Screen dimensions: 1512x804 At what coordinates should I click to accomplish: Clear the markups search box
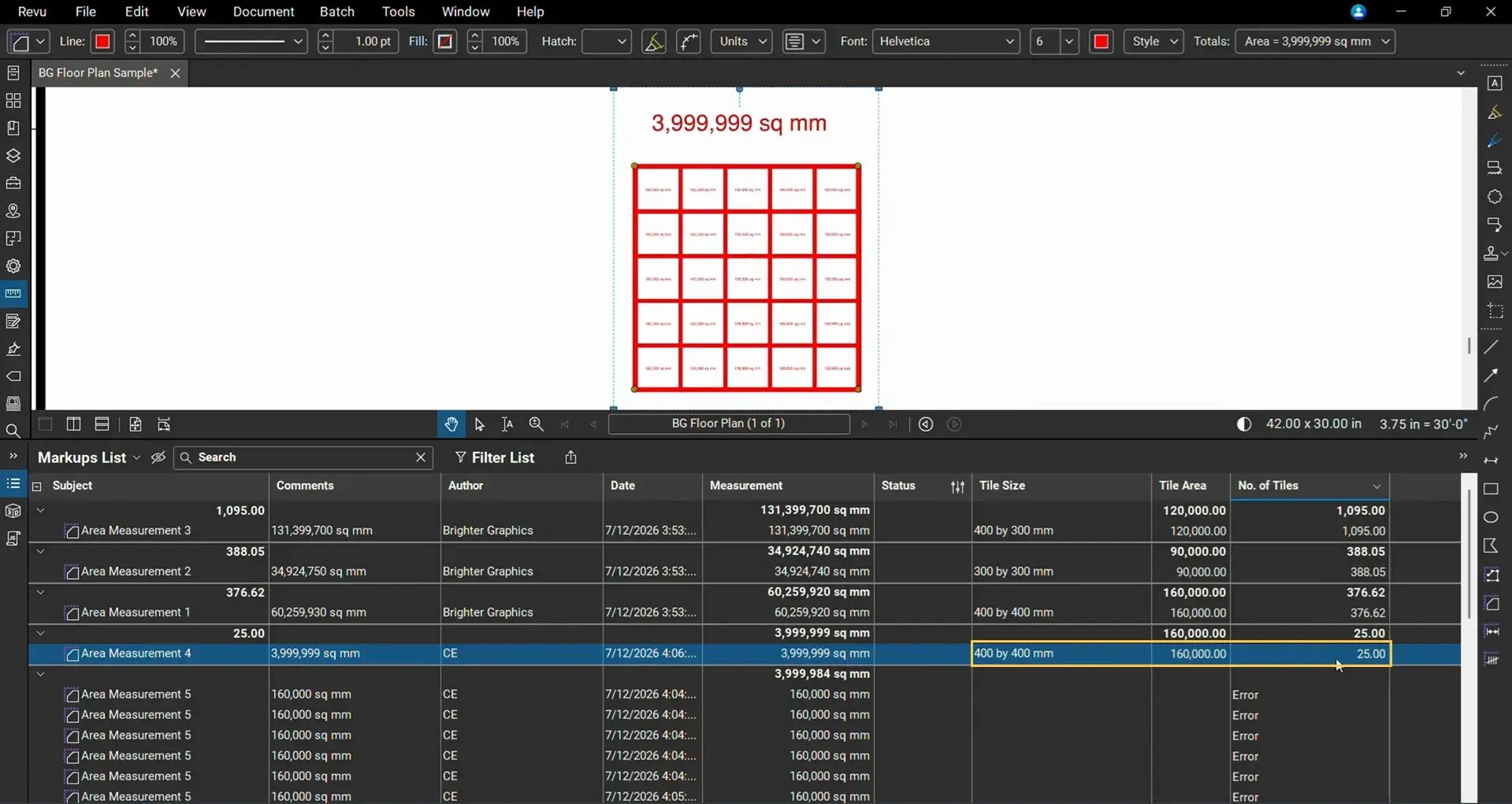coord(421,458)
